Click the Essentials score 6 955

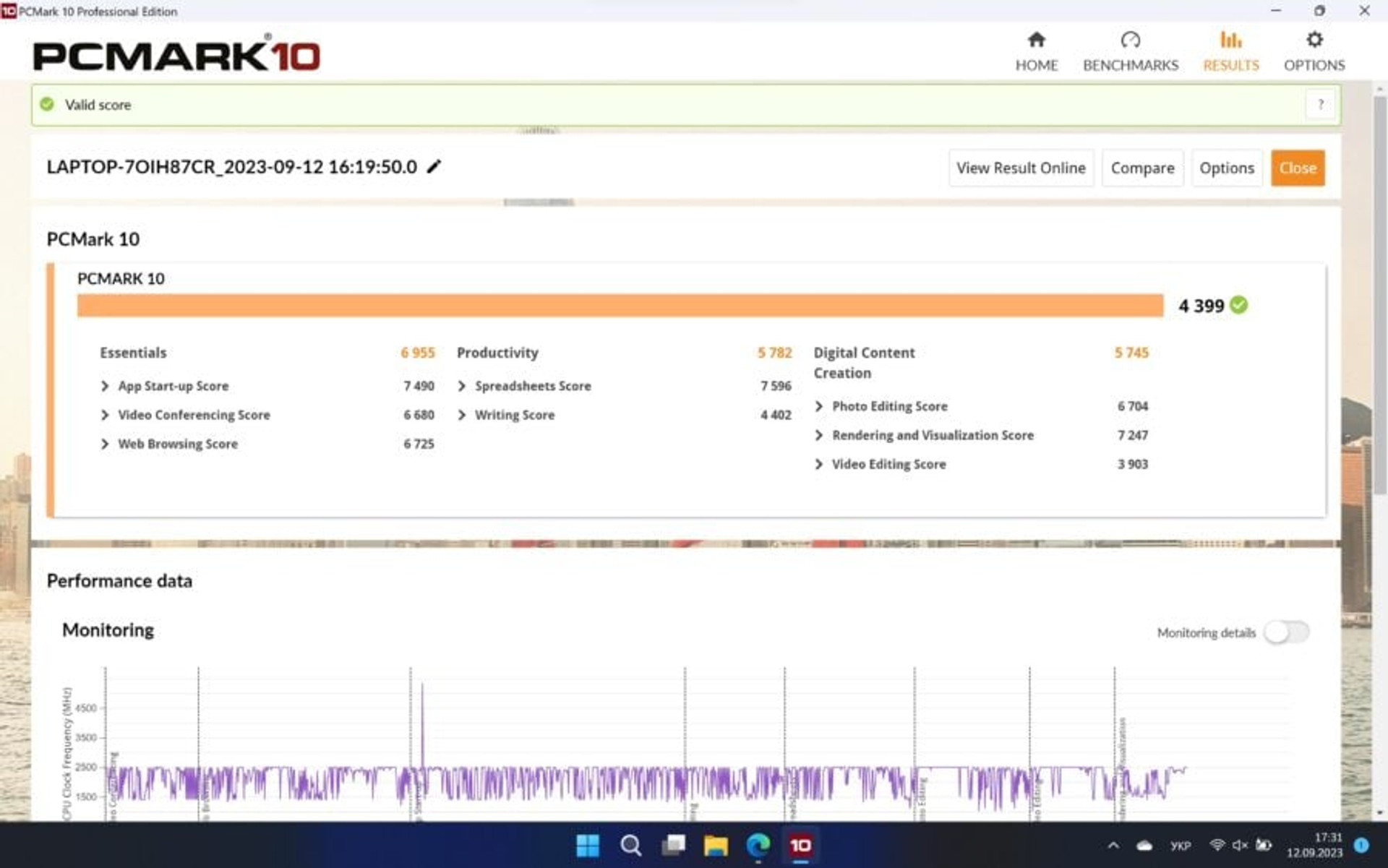click(418, 353)
